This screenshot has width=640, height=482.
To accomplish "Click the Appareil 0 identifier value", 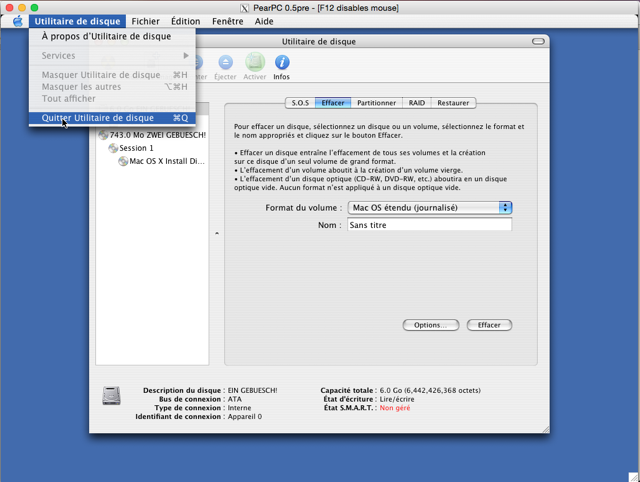I will pyautogui.click(x=244, y=417).
